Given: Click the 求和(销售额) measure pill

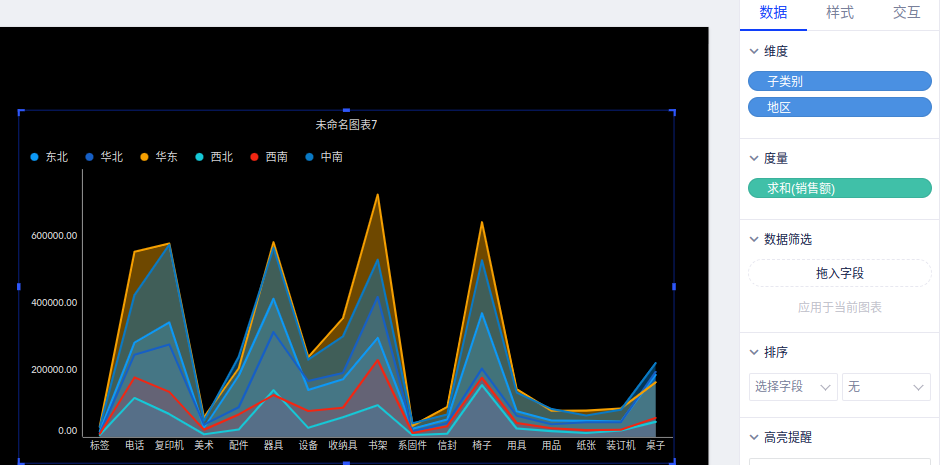Looking at the screenshot, I should [x=839, y=188].
